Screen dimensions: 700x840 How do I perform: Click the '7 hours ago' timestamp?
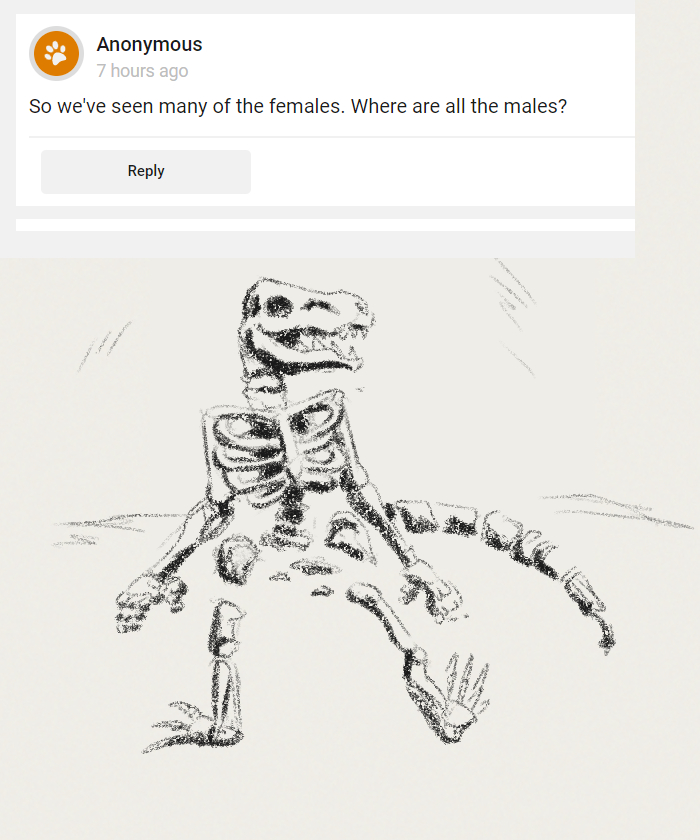(142, 71)
